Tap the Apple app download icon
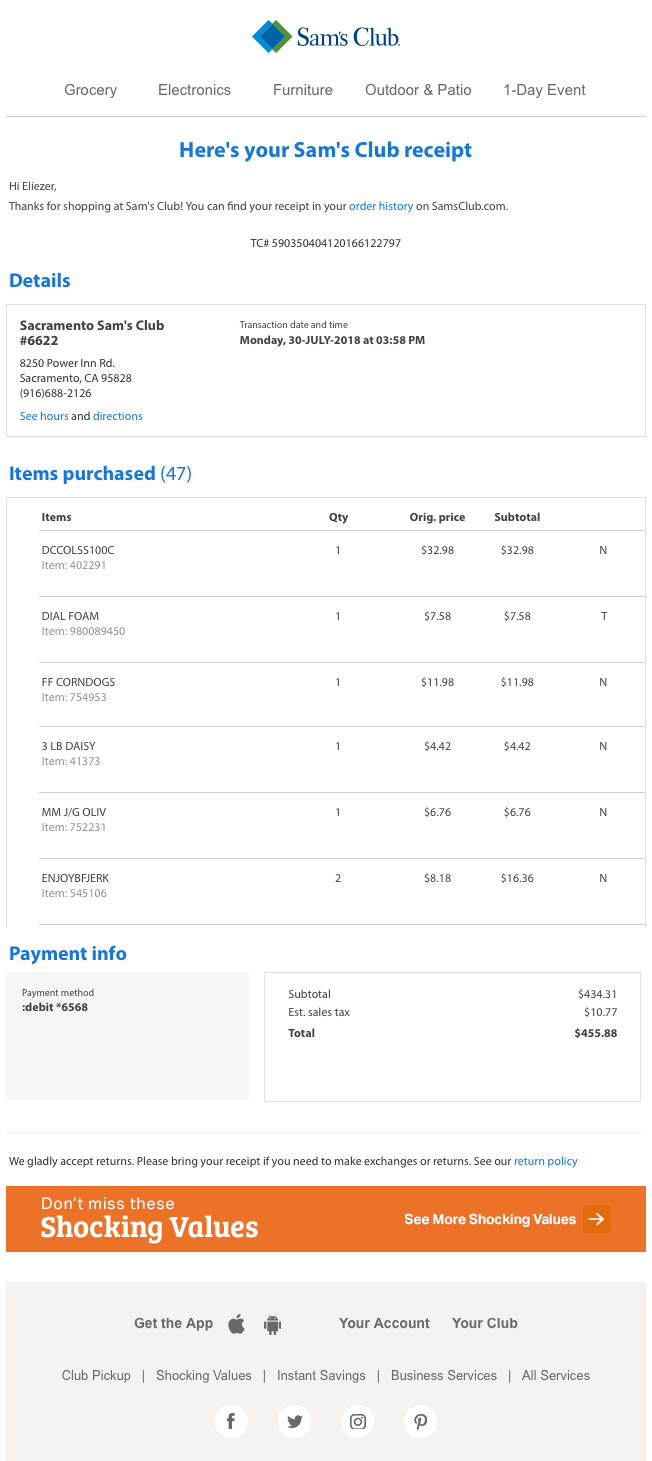The image size is (652, 1461). [x=237, y=1324]
